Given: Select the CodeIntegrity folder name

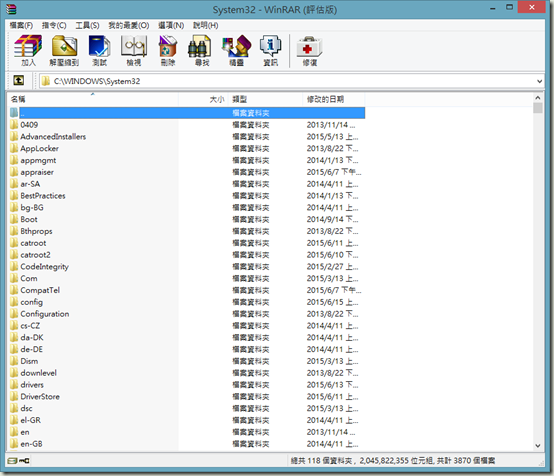Looking at the screenshot, I should (45, 266).
